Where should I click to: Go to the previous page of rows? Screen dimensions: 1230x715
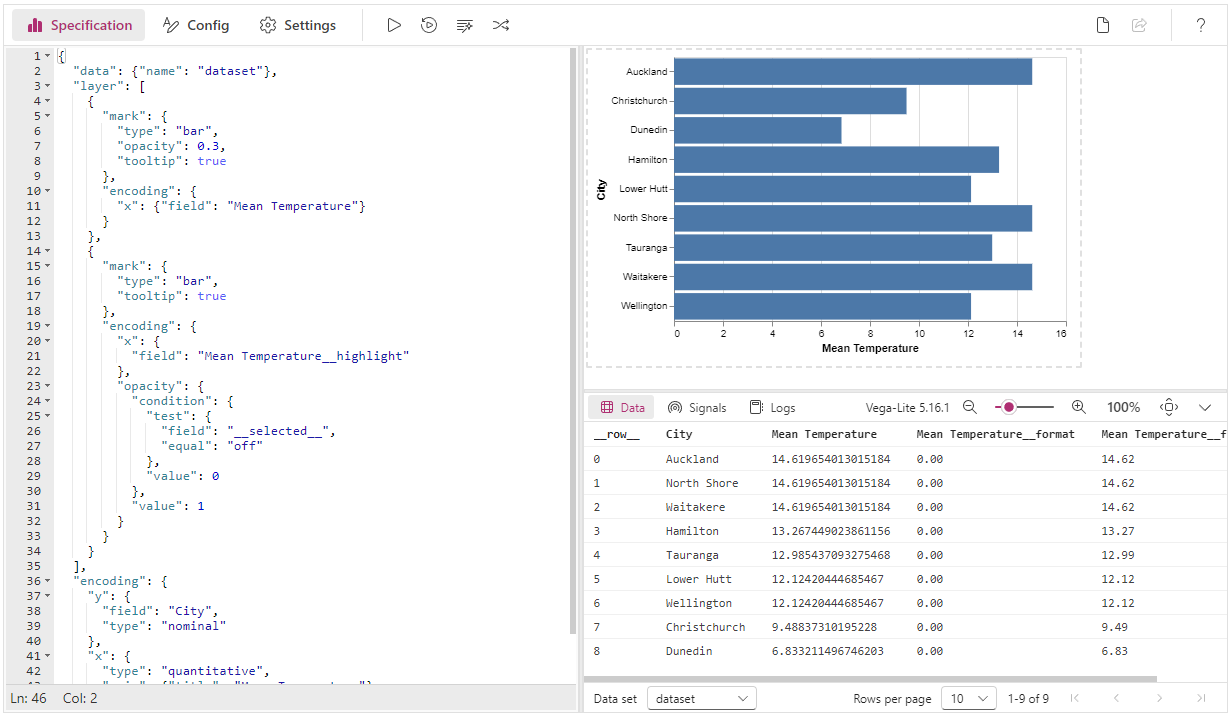1117,698
